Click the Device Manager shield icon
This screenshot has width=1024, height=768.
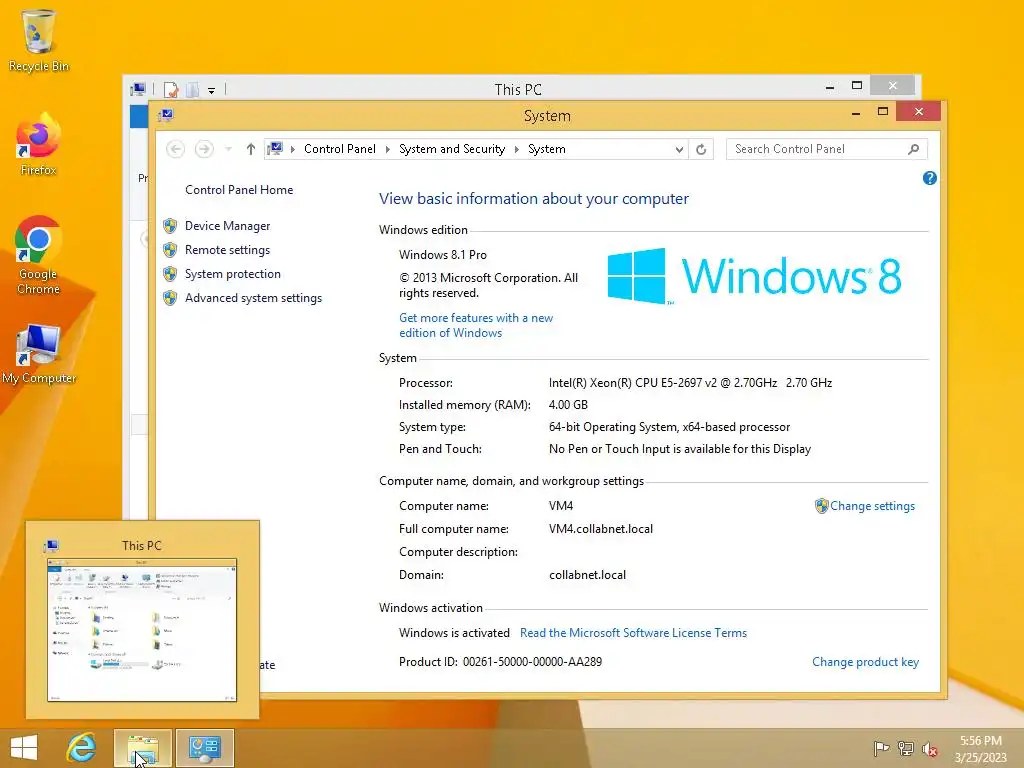170,226
